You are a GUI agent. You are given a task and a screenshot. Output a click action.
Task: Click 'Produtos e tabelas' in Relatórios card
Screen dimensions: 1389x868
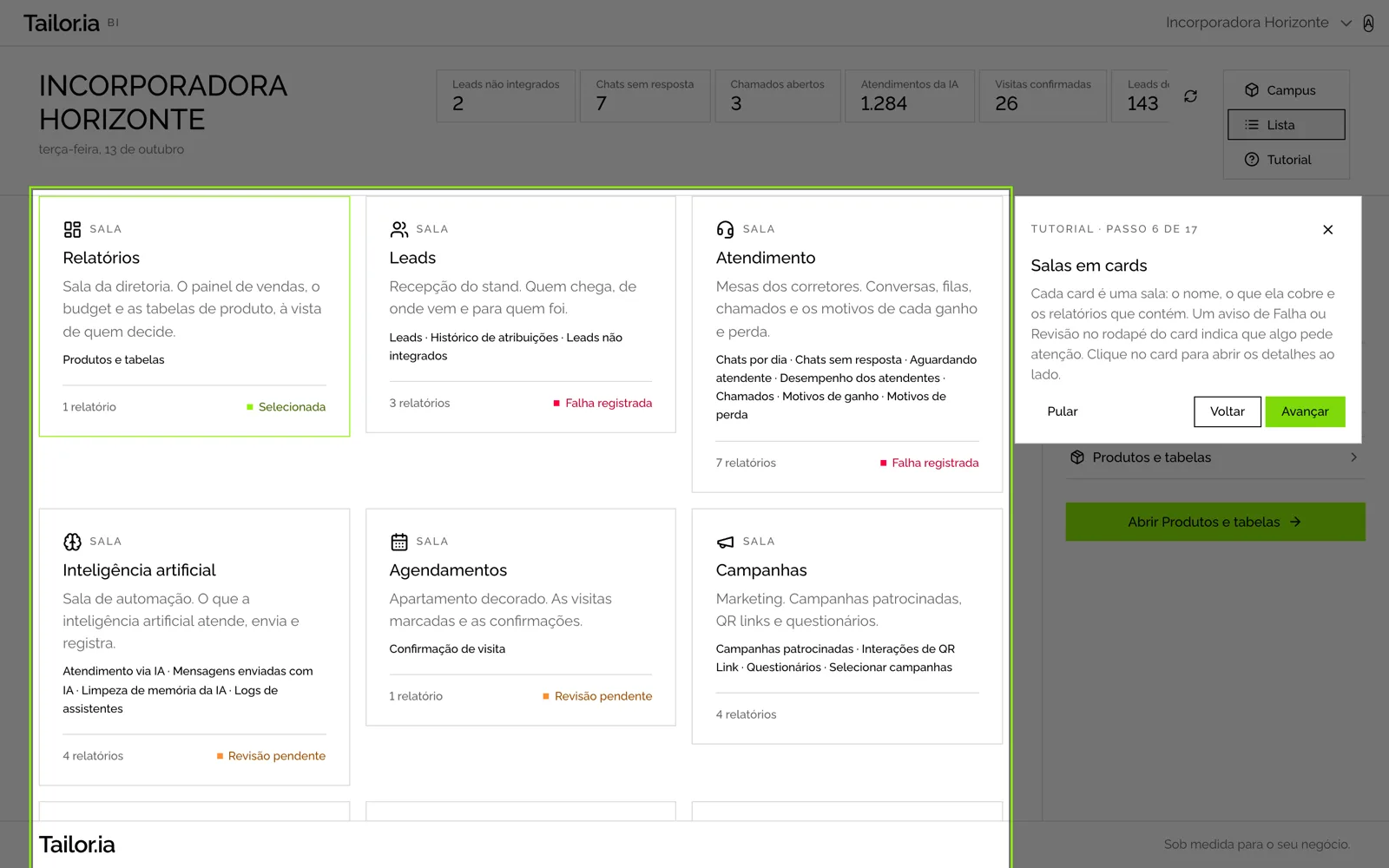pos(114,359)
